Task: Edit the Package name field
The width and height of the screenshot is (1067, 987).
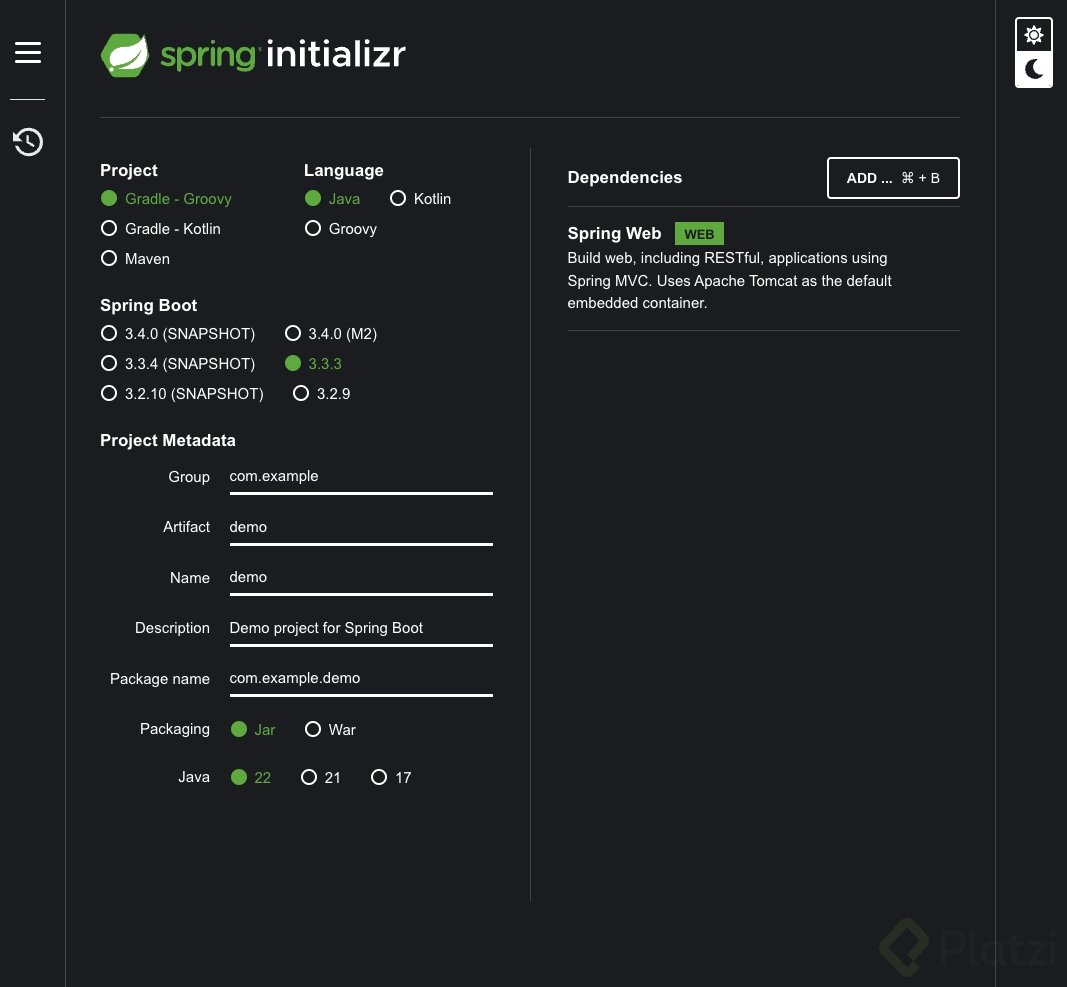Action: (361, 679)
